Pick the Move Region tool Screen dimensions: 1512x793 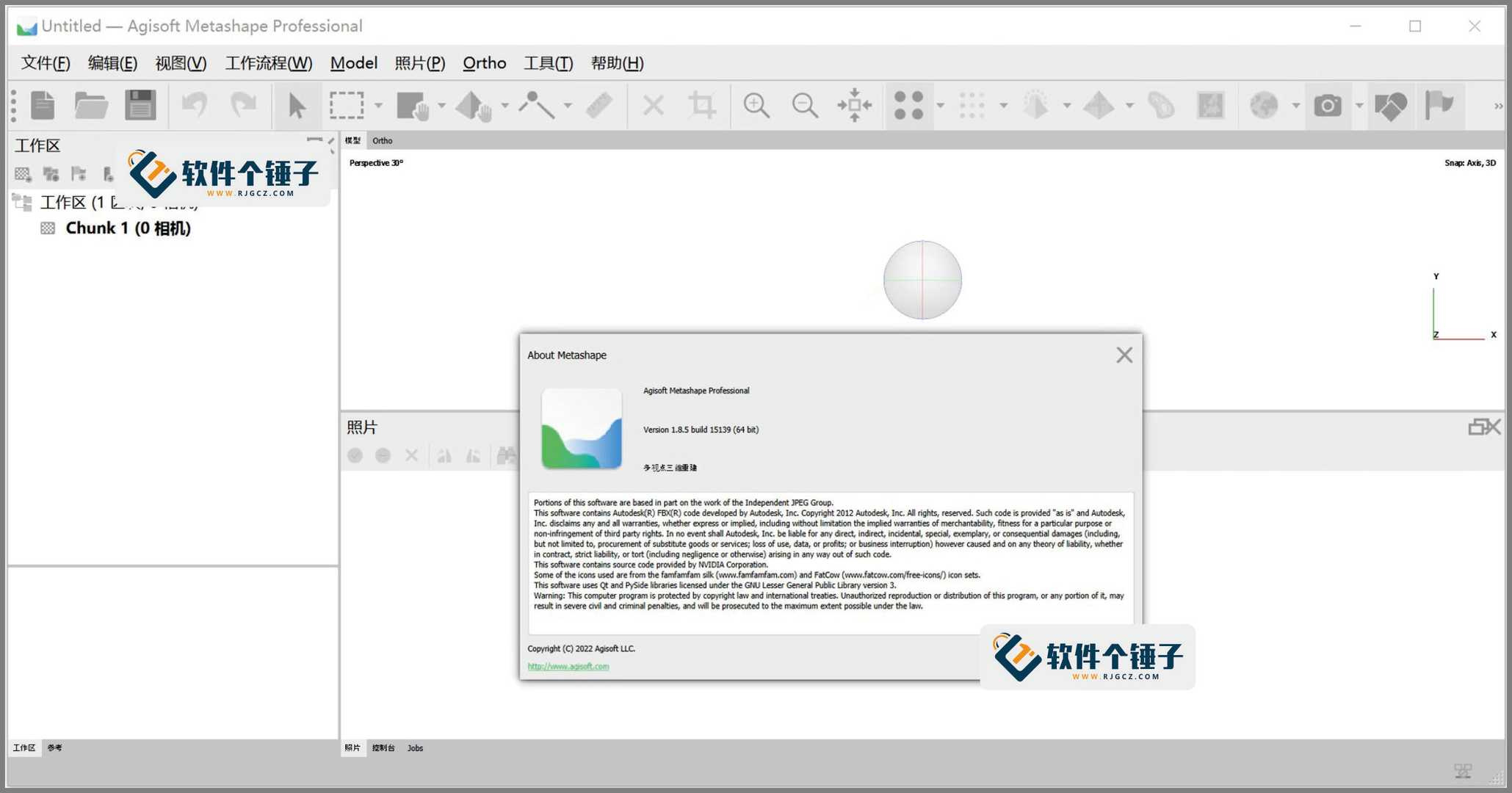[412, 106]
